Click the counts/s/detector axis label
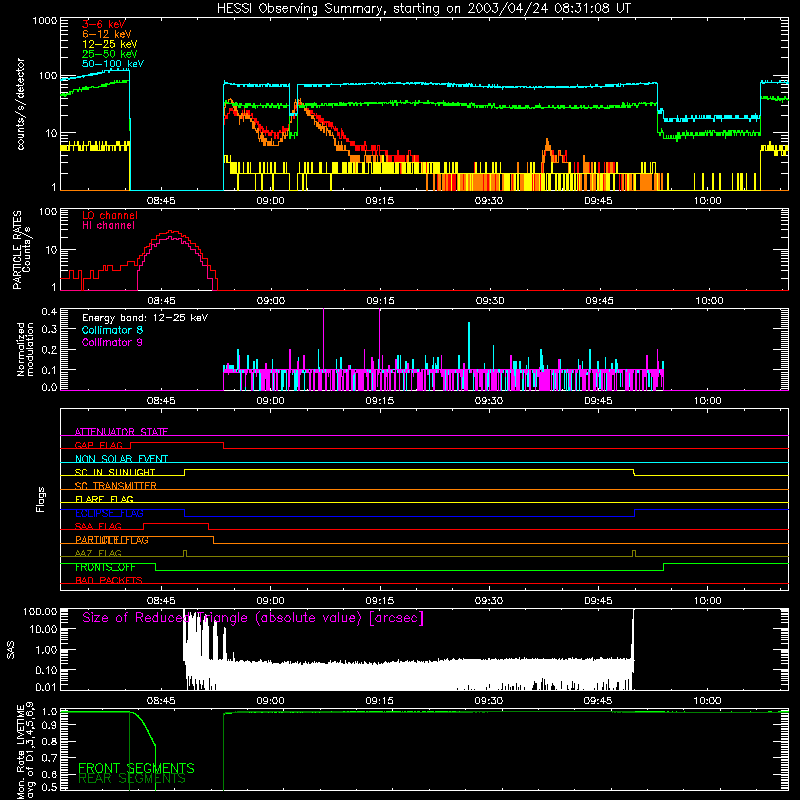 pyautogui.click(x=20, y=104)
